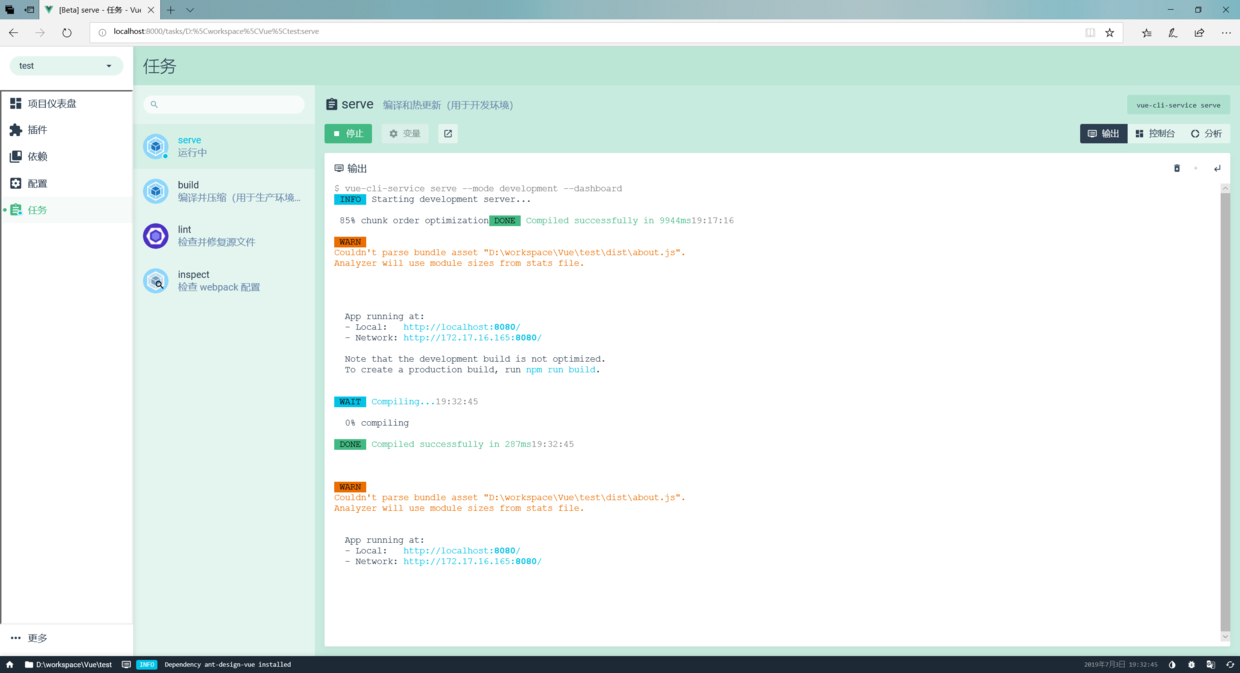Screen dimensions: 1240x673
Task: Select the serve task (运行中)
Action: (224, 146)
